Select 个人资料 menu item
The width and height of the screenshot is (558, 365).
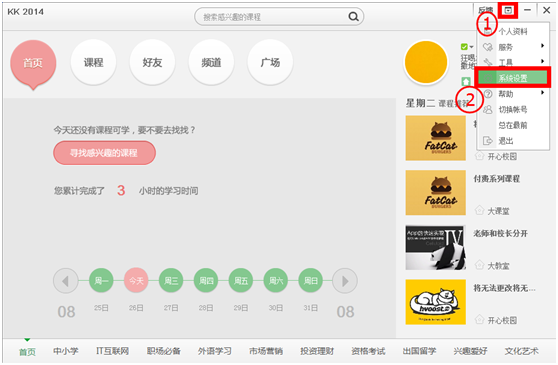pyautogui.click(x=513, y=31)
